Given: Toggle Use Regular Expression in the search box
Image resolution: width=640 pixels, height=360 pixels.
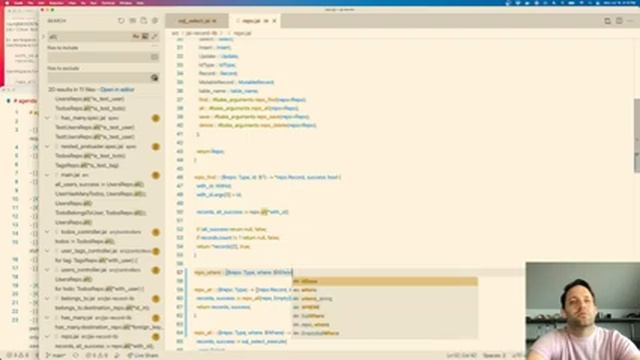Looking at the screenshot, I should coord(154,37).
